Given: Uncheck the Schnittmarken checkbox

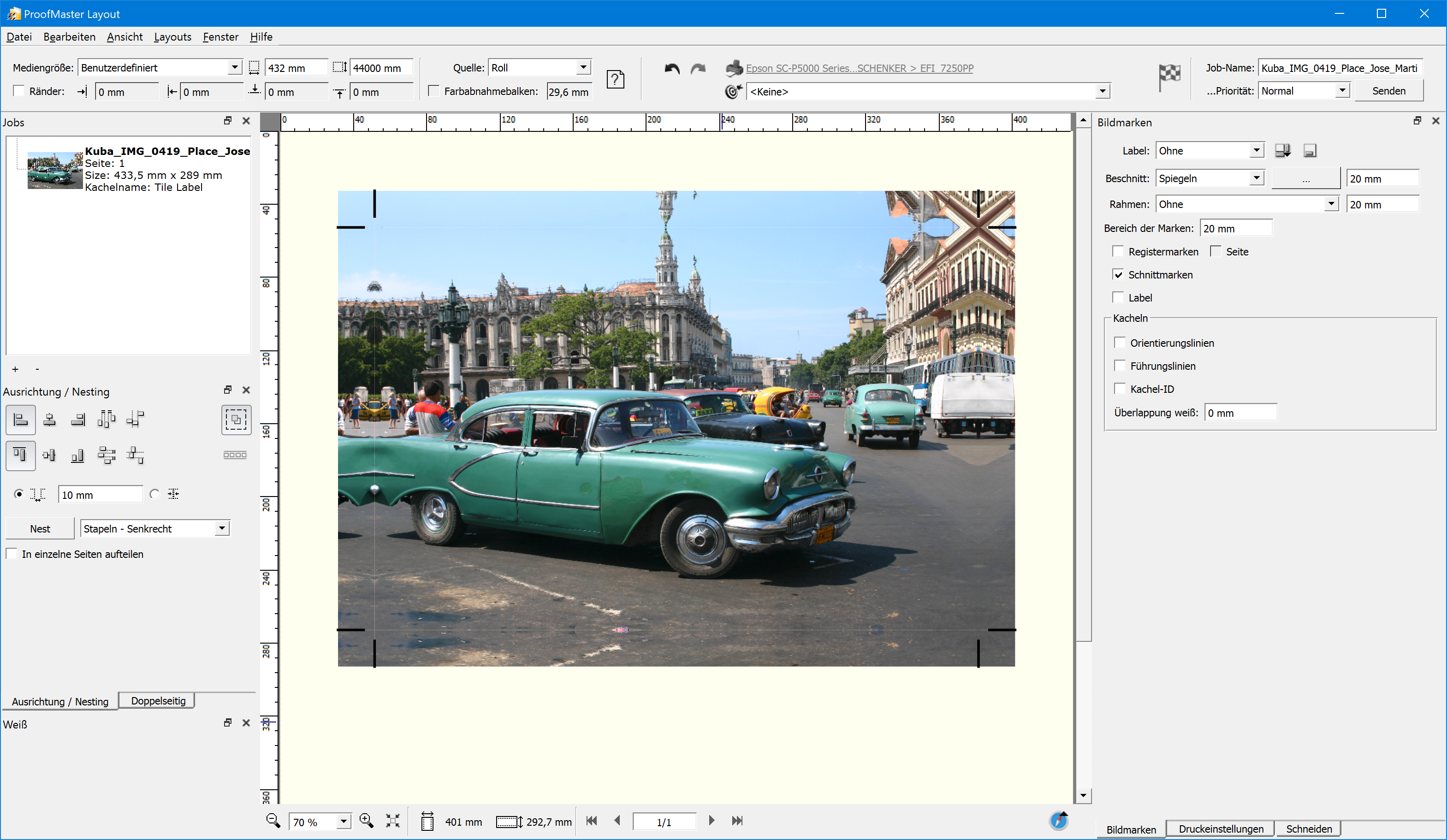Looking at the screenshot, I should [1118, 274].
